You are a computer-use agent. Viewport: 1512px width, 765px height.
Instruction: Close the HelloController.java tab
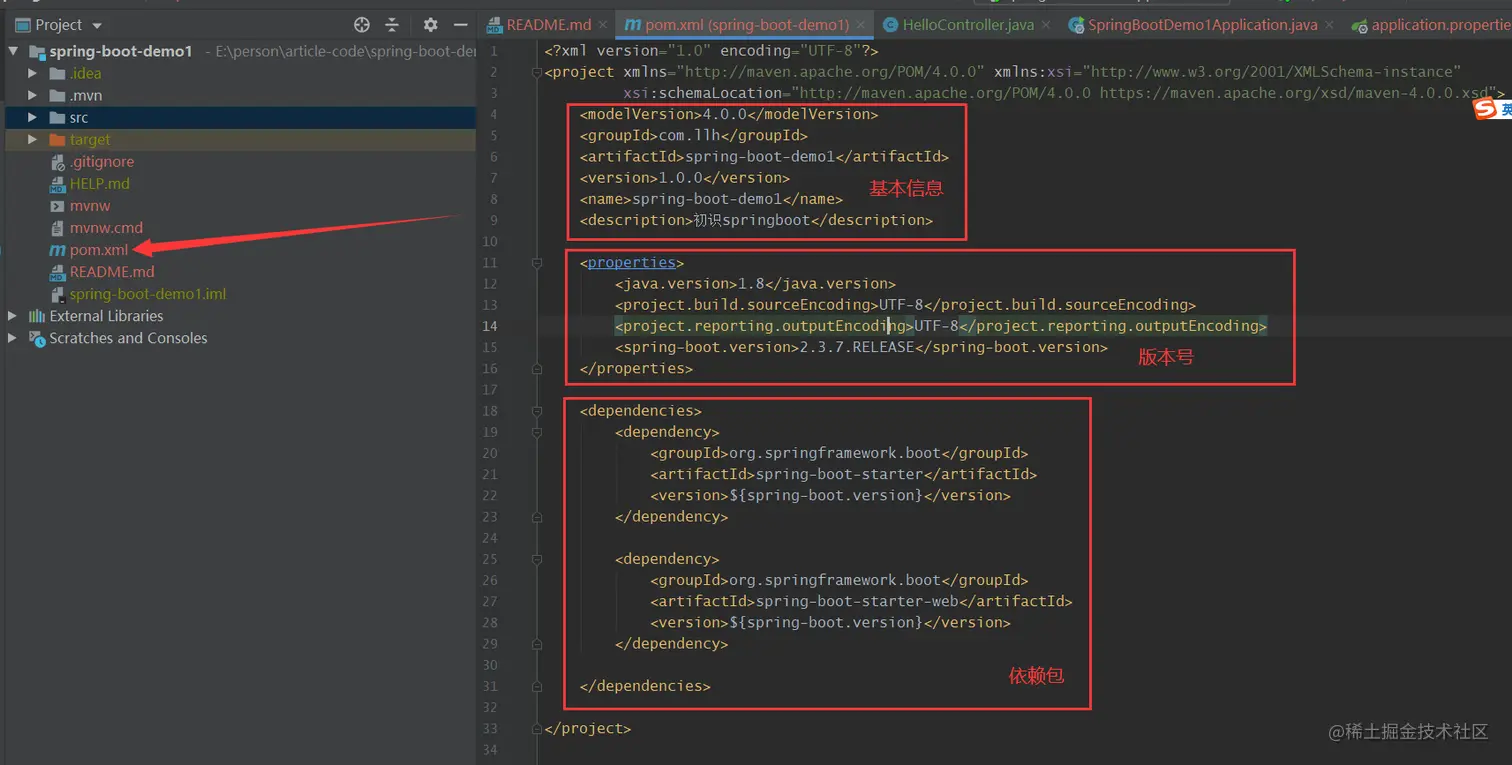(1046, 25)
